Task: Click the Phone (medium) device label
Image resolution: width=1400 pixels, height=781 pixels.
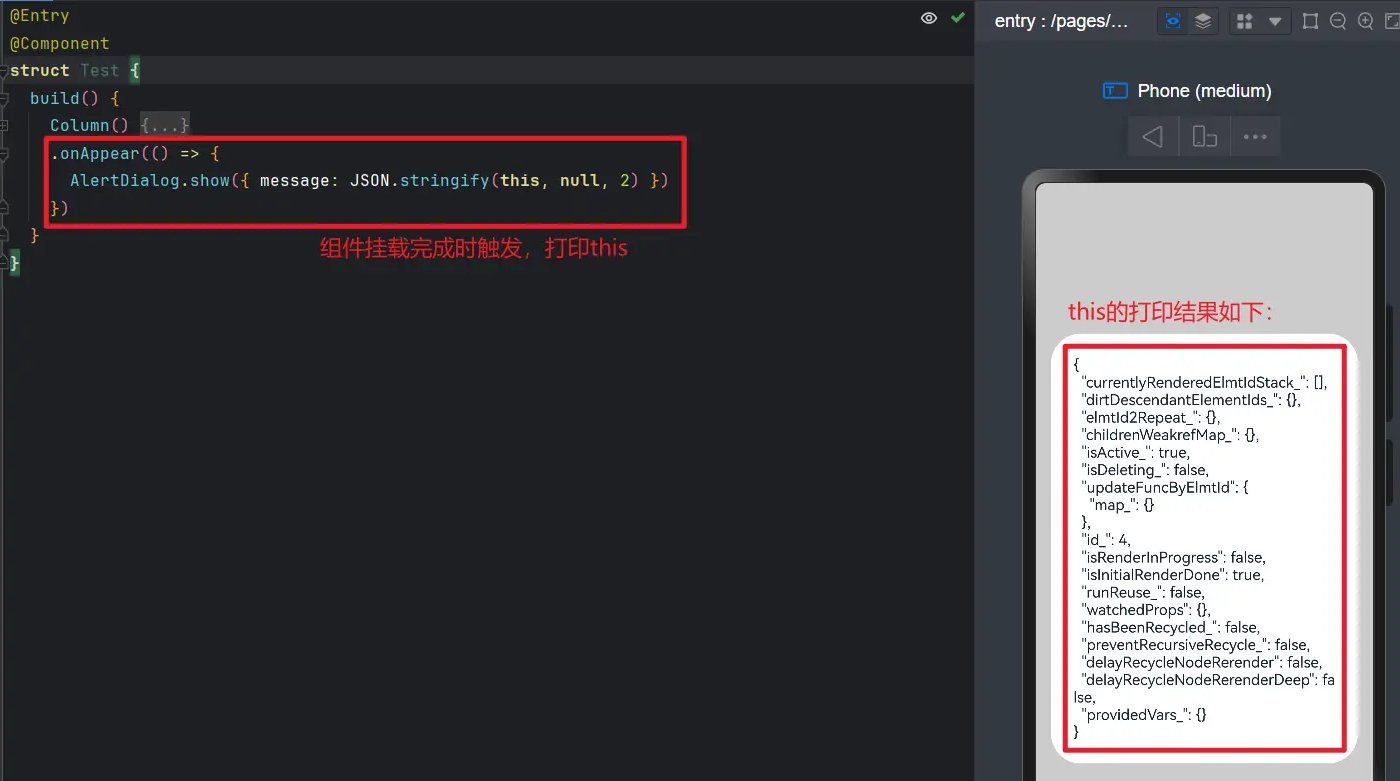Action: pos(1204,91)
